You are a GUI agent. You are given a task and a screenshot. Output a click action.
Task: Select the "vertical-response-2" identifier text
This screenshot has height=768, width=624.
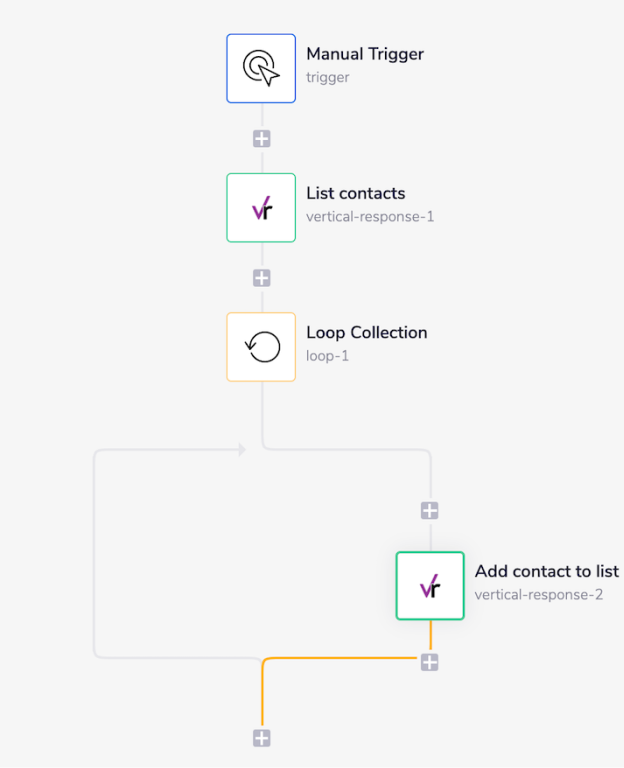click(x=539, y=594)
